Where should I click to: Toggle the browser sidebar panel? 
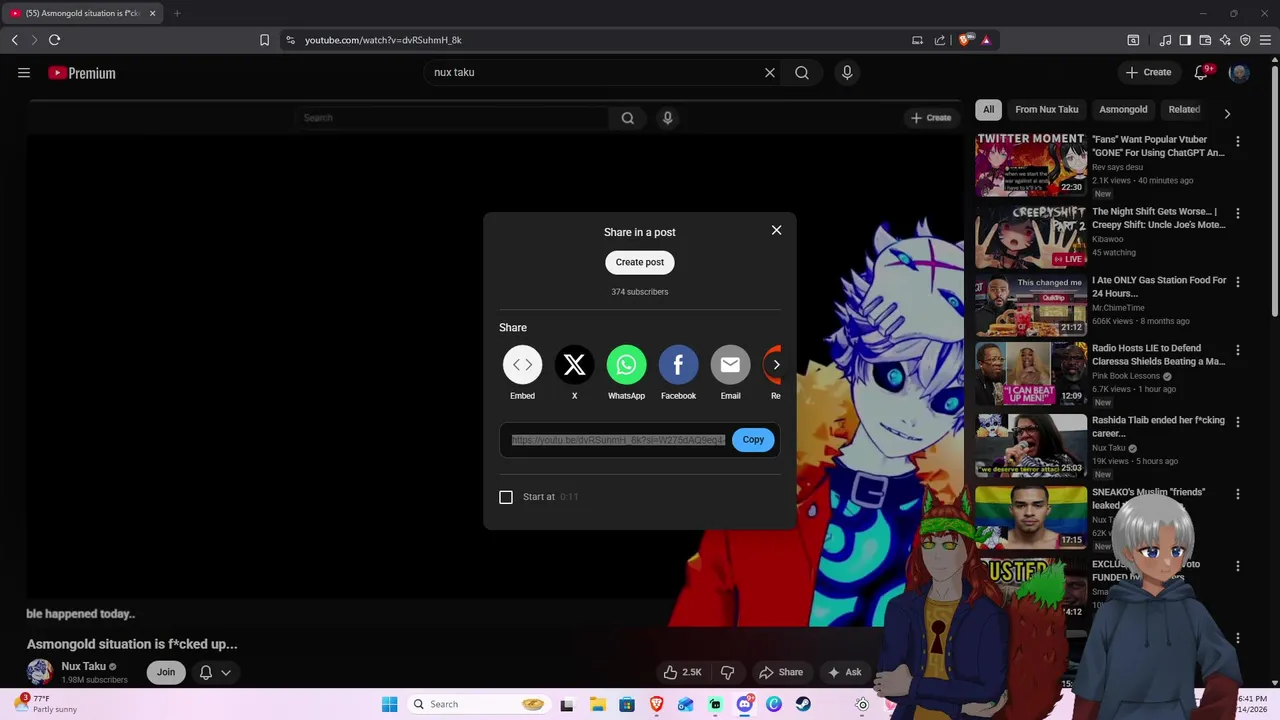(1185, 40)
